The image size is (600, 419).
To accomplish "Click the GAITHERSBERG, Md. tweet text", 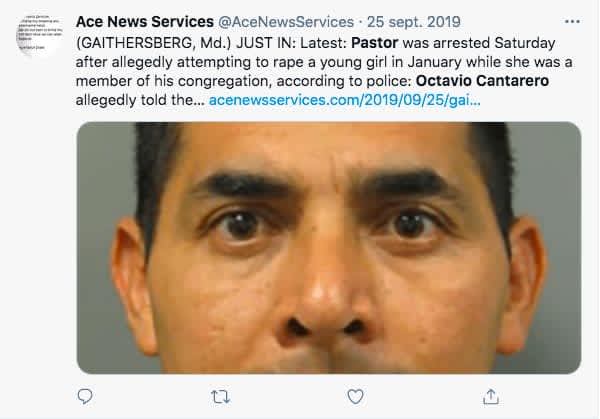I will pos(153,43).
